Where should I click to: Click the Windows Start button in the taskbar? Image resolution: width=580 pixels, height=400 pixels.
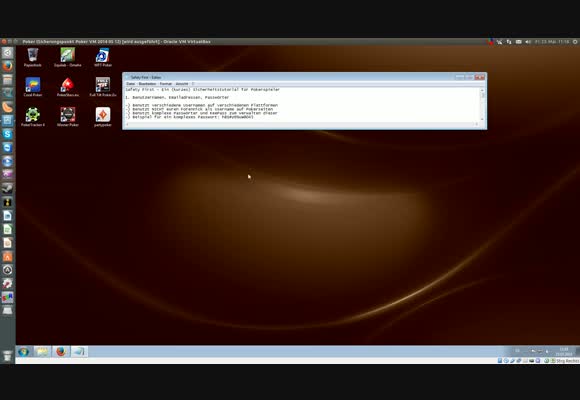[x=23, y=352]
